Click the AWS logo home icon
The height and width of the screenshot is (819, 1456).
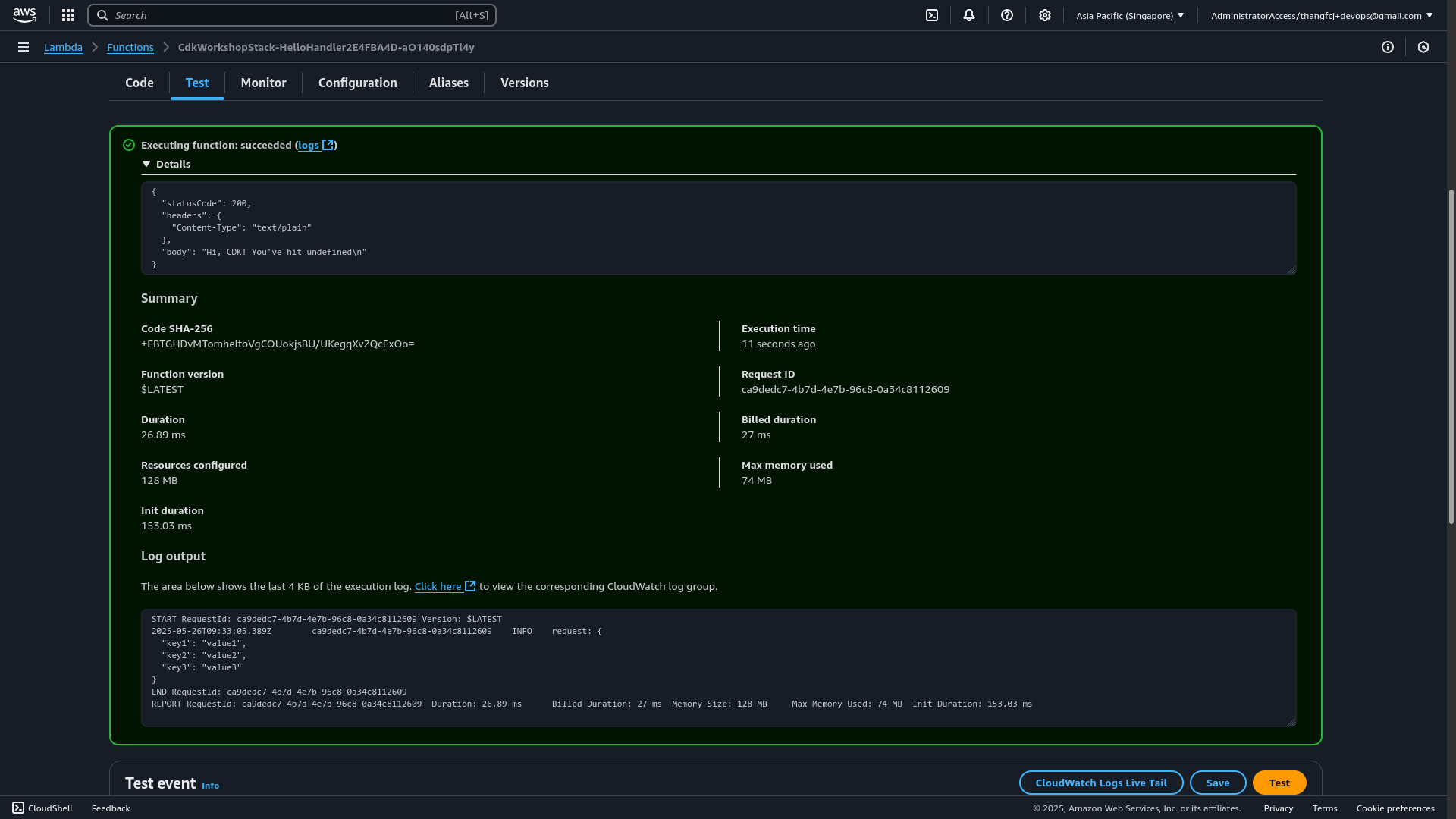point(24,15)
